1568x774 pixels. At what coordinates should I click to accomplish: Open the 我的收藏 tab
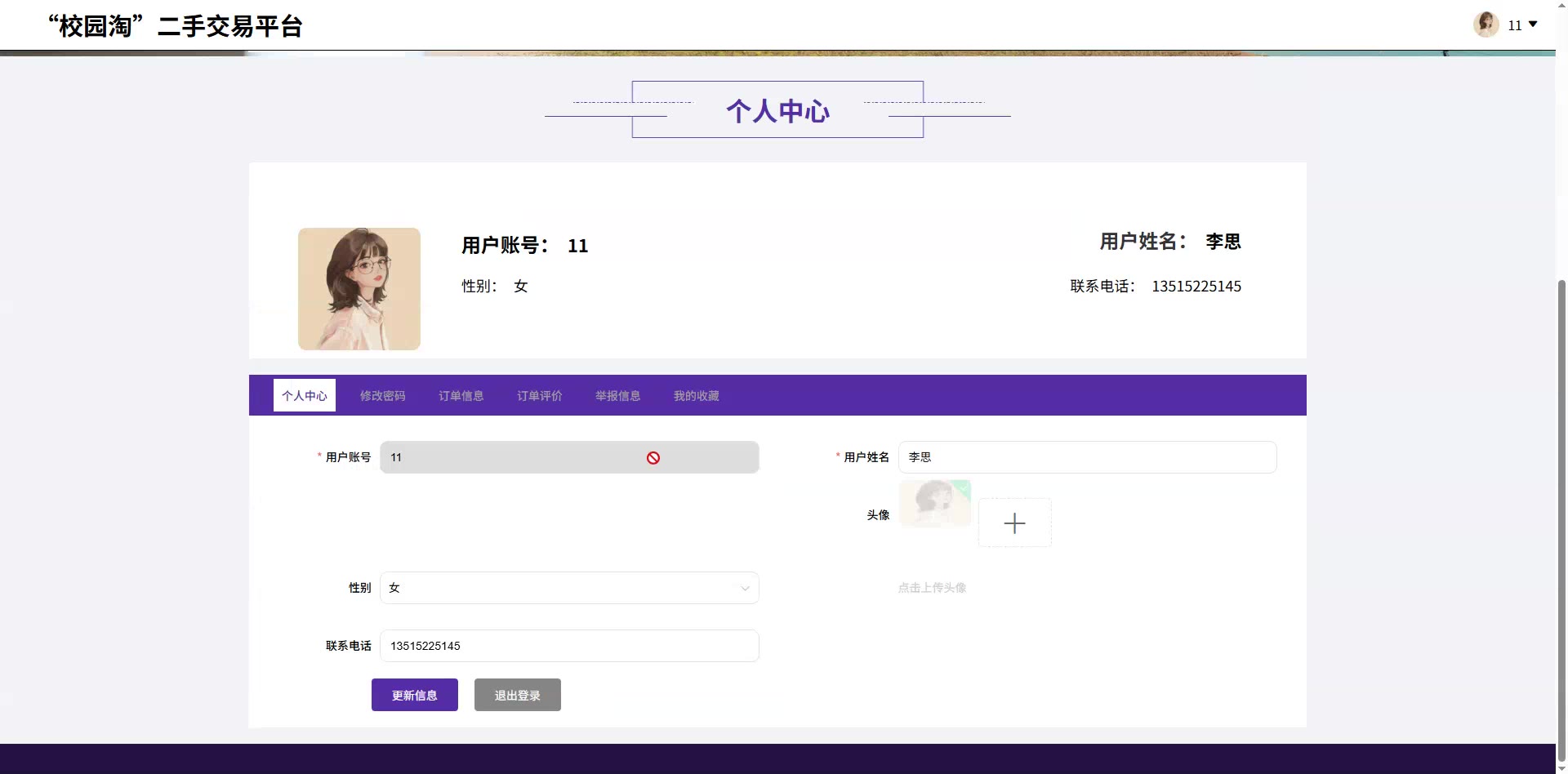(696, 396)
